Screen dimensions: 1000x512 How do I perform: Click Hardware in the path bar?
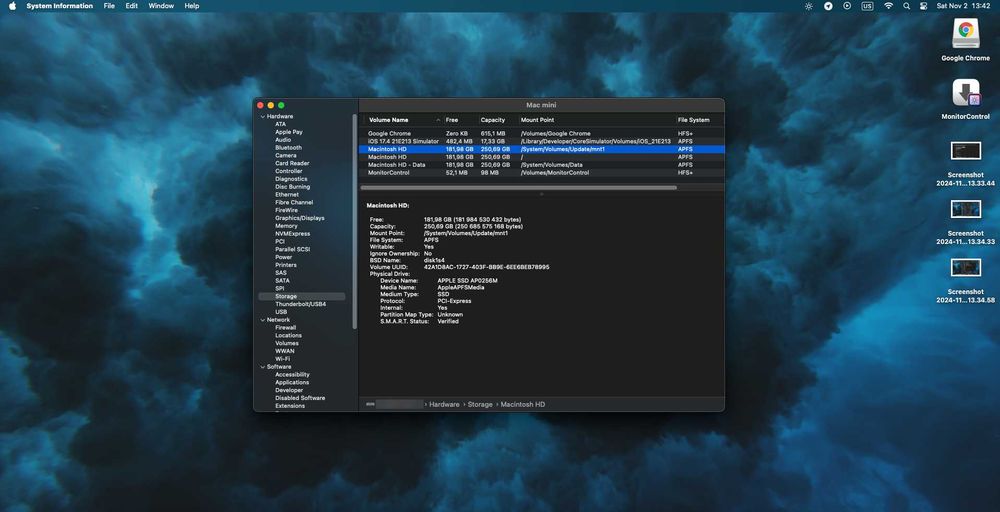point(444,405)
